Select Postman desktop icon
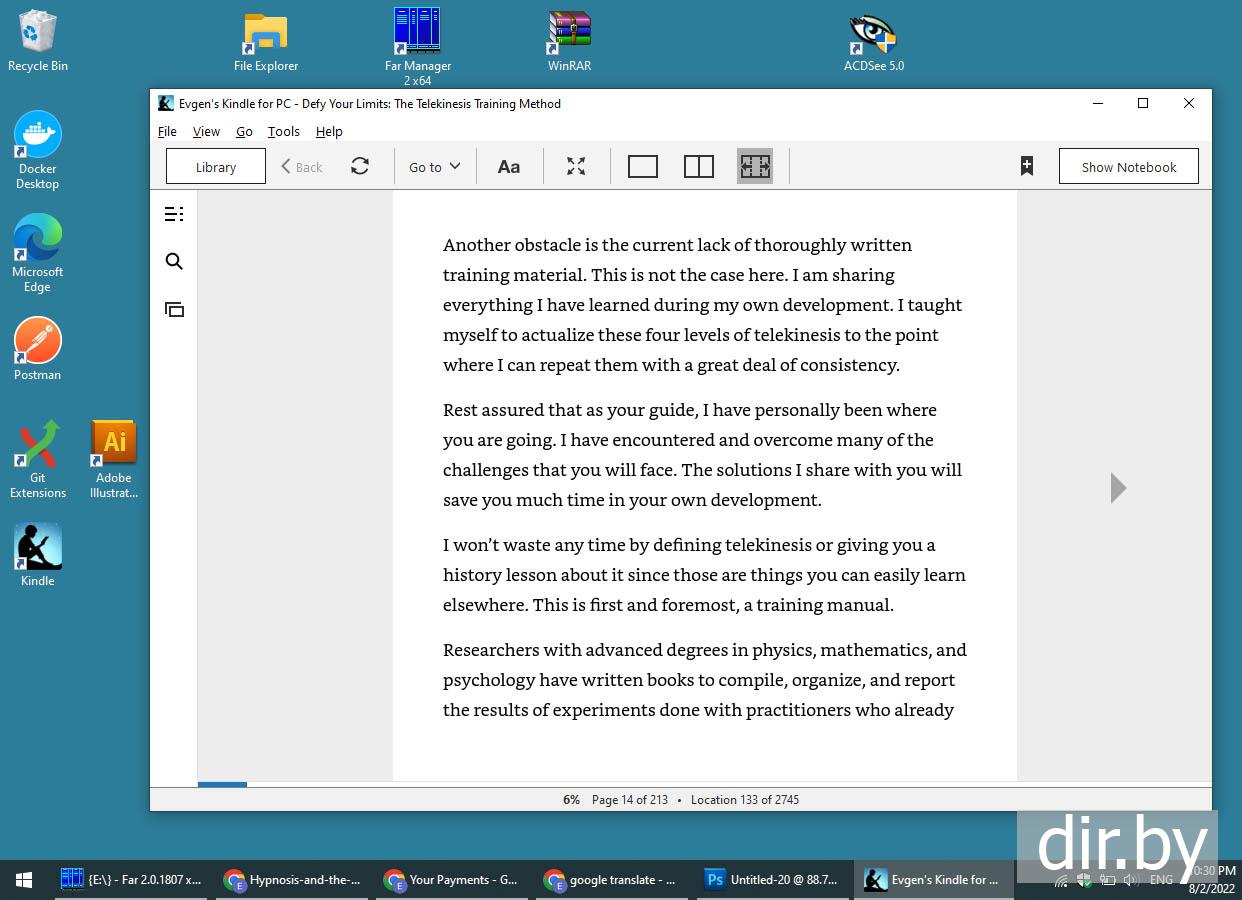The height and width of the screenshot is (900, 1242). 38,350
